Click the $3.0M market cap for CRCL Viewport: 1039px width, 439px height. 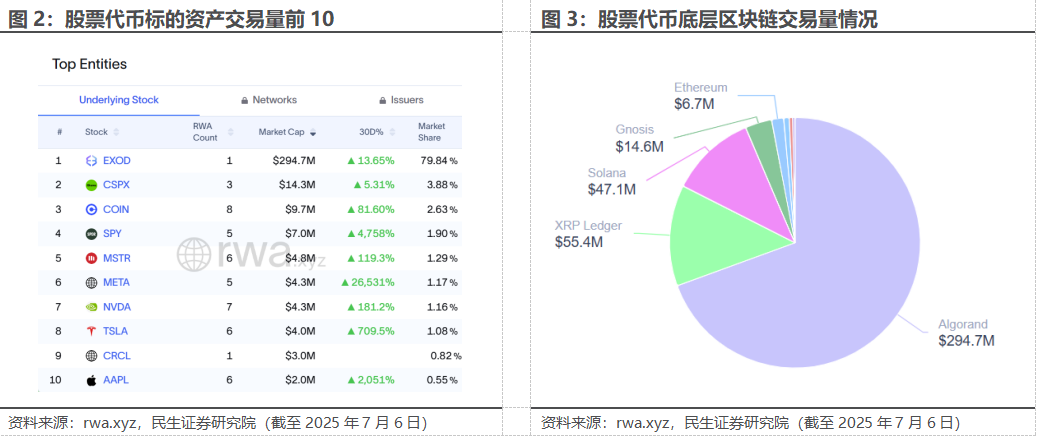click(x=301, y=356)
